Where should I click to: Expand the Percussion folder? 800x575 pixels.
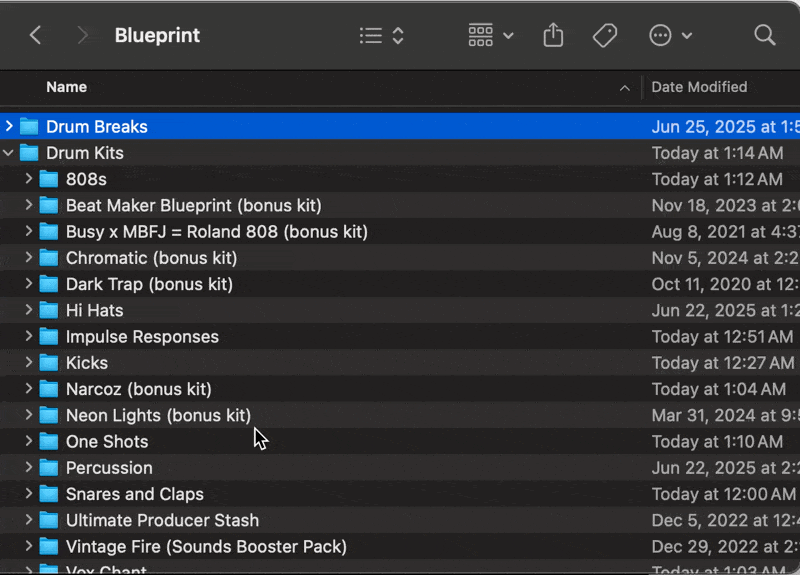[x=29, y=468]
